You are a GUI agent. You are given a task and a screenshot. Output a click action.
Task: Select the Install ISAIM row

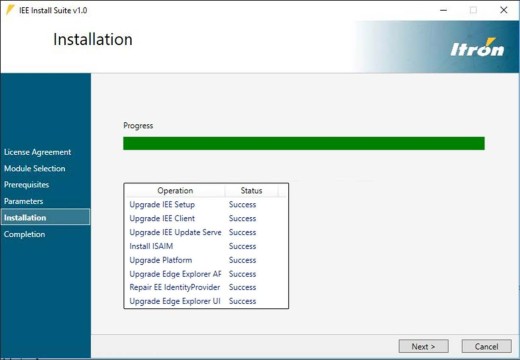pos(206,246)
